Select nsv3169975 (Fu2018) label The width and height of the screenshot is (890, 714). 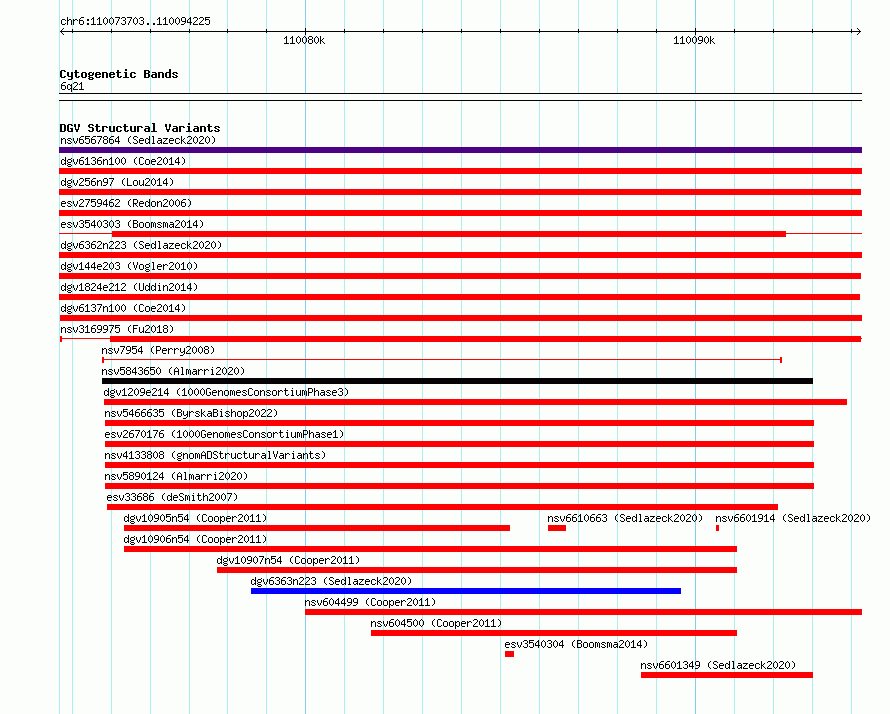point(117,329)
